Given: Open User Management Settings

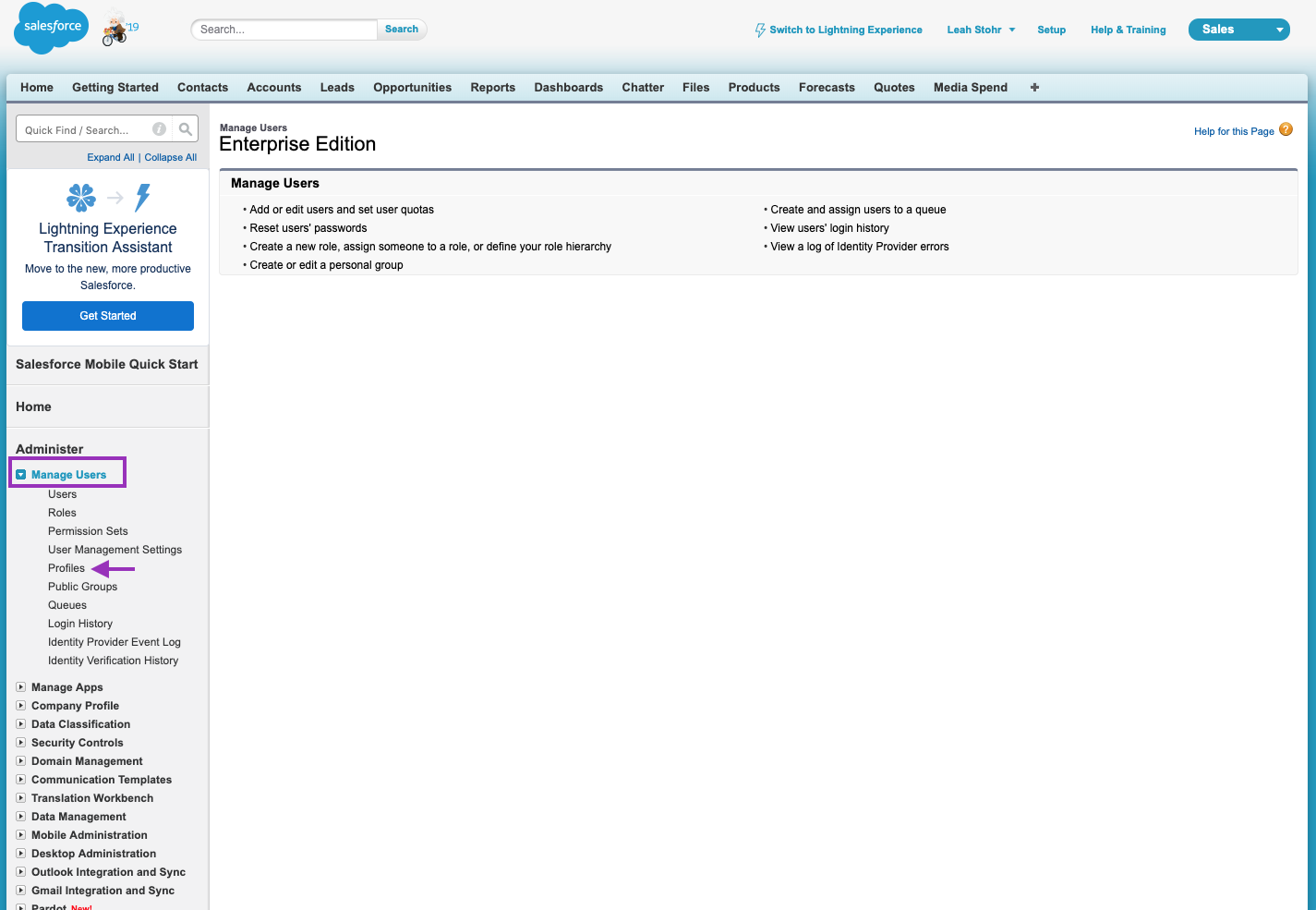Looking at the screenshot, I should 115,550.
